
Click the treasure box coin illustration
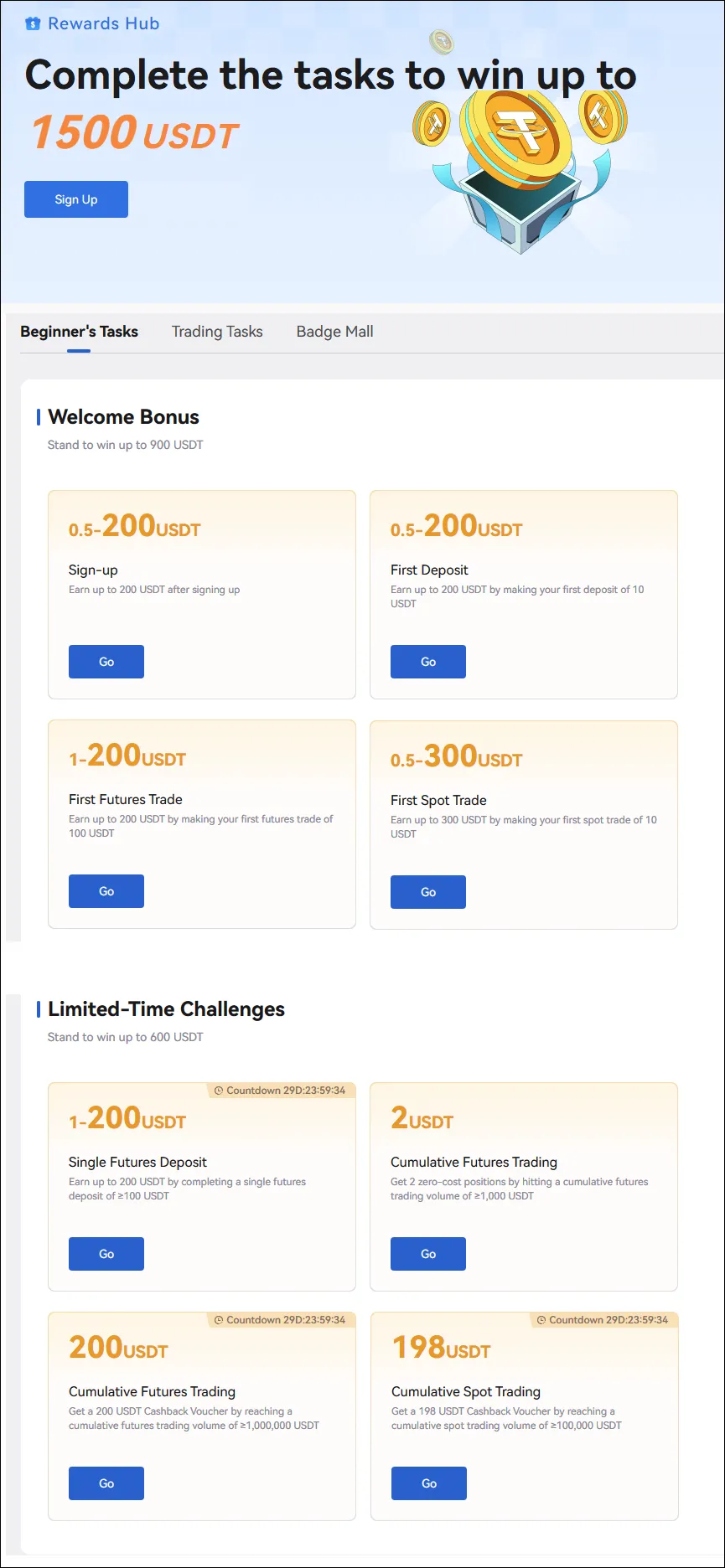[x=520, y=168]
